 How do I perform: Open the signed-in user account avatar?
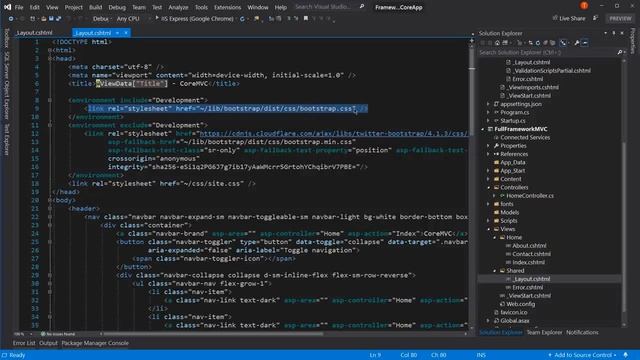coord(584,6)
